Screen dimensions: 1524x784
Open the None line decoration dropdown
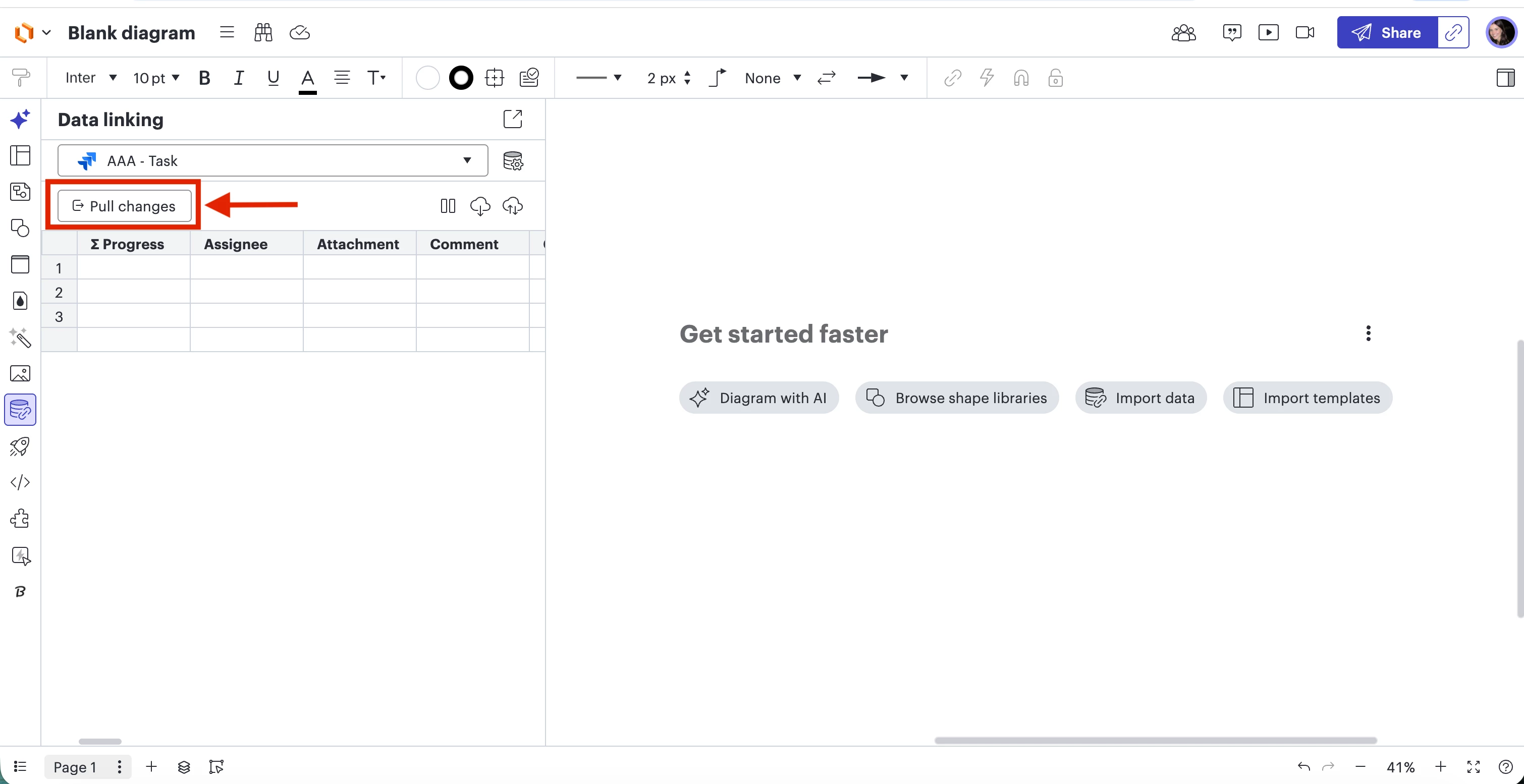click(772, 78)
